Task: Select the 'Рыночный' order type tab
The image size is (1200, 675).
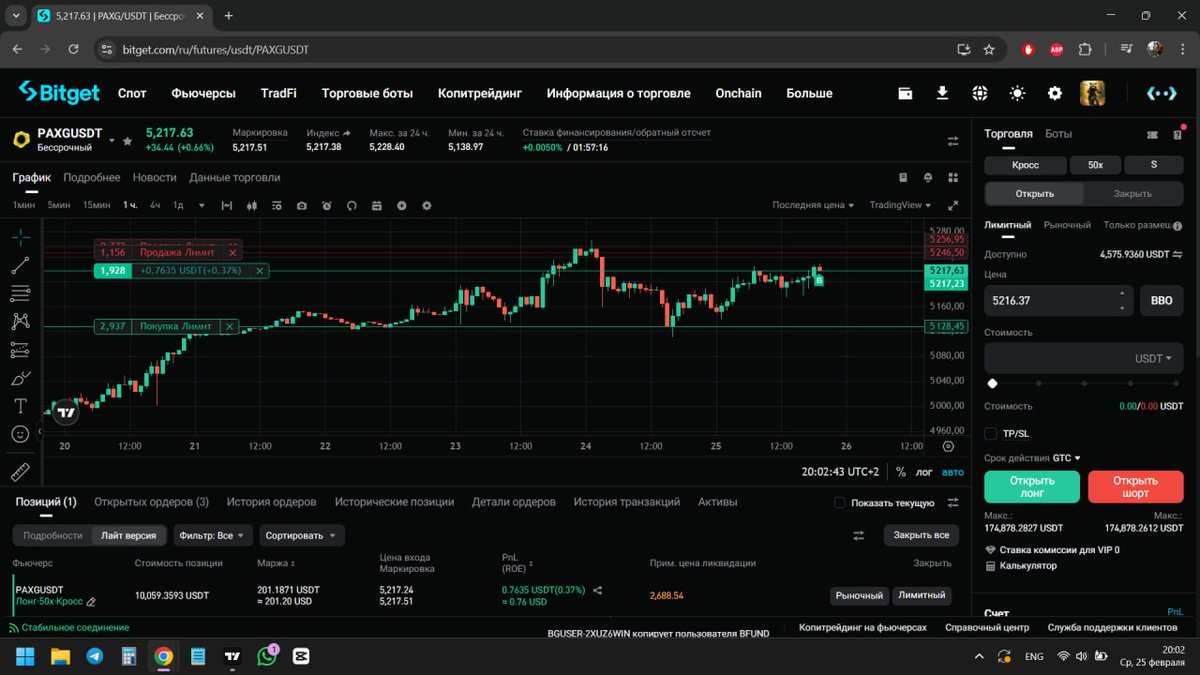Action: [1067, 225]
